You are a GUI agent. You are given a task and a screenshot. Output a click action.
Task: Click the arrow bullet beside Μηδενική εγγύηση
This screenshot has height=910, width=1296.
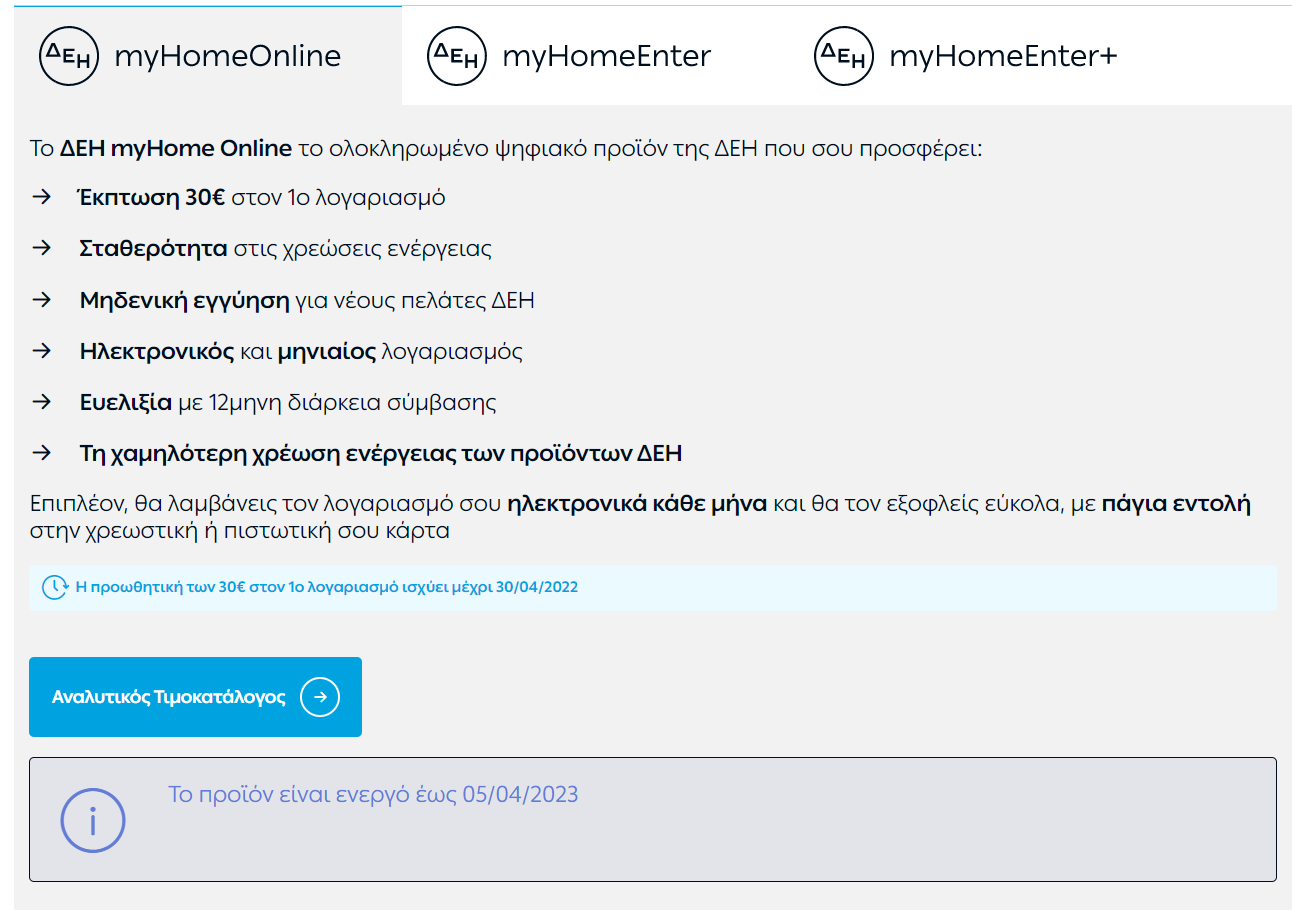coord(41,300)
